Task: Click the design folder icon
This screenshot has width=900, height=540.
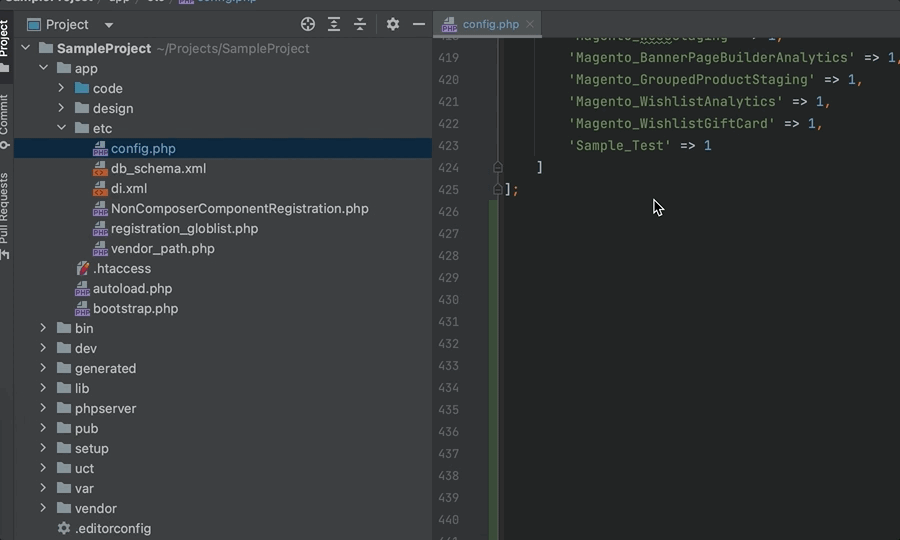Action: pyautogui.click(x=82, y=108)
